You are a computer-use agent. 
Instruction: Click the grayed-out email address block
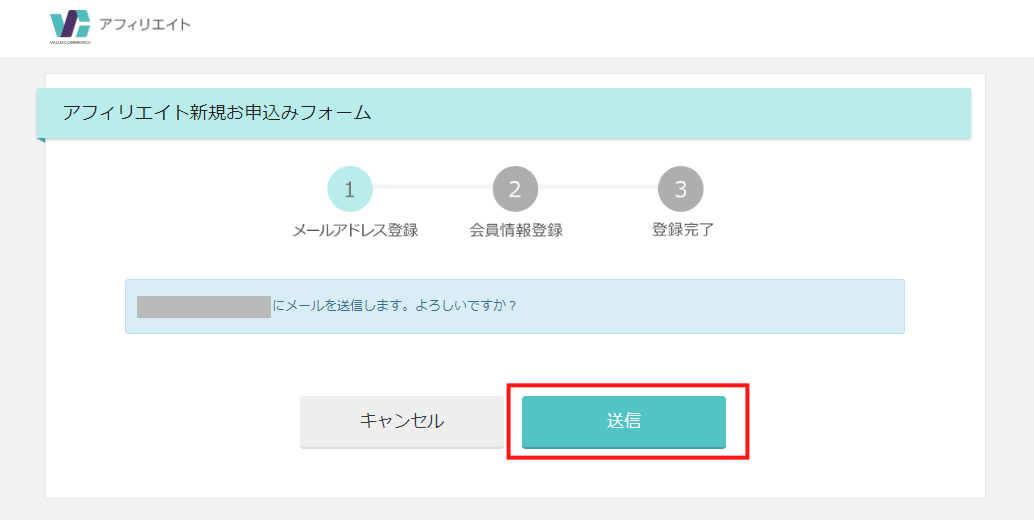click(204, 306)
